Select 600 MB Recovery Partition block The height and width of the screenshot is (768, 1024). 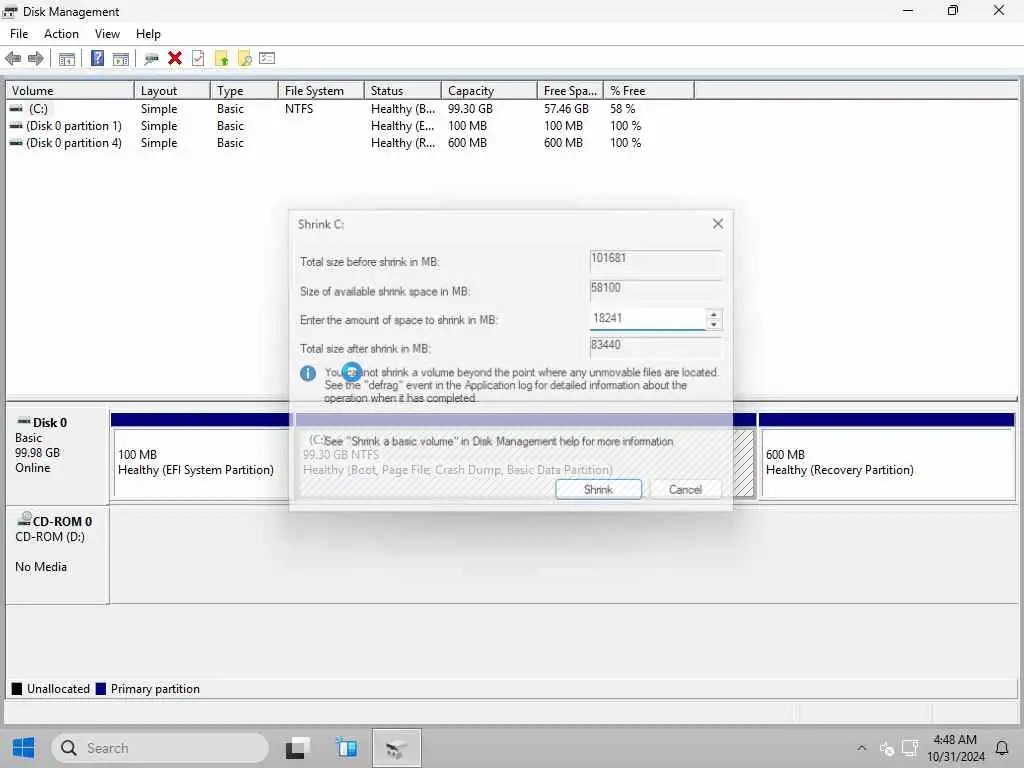pos(888,462)
